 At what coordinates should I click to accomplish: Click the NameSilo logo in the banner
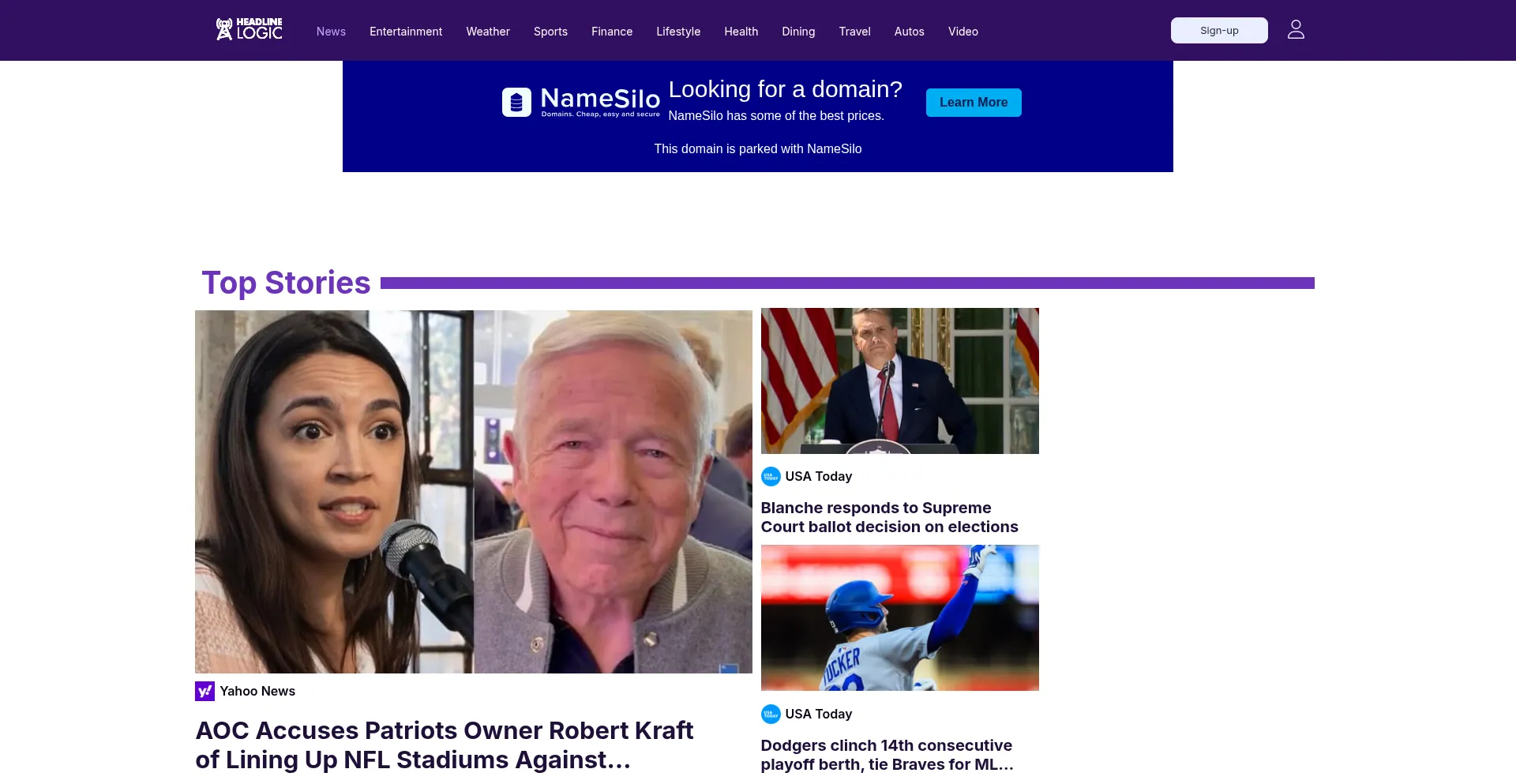click(x=581, y=102)
